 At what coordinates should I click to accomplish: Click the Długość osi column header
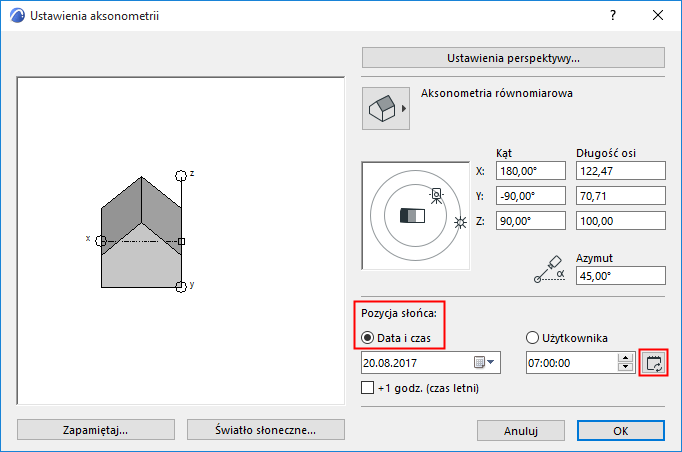[606, 153]
